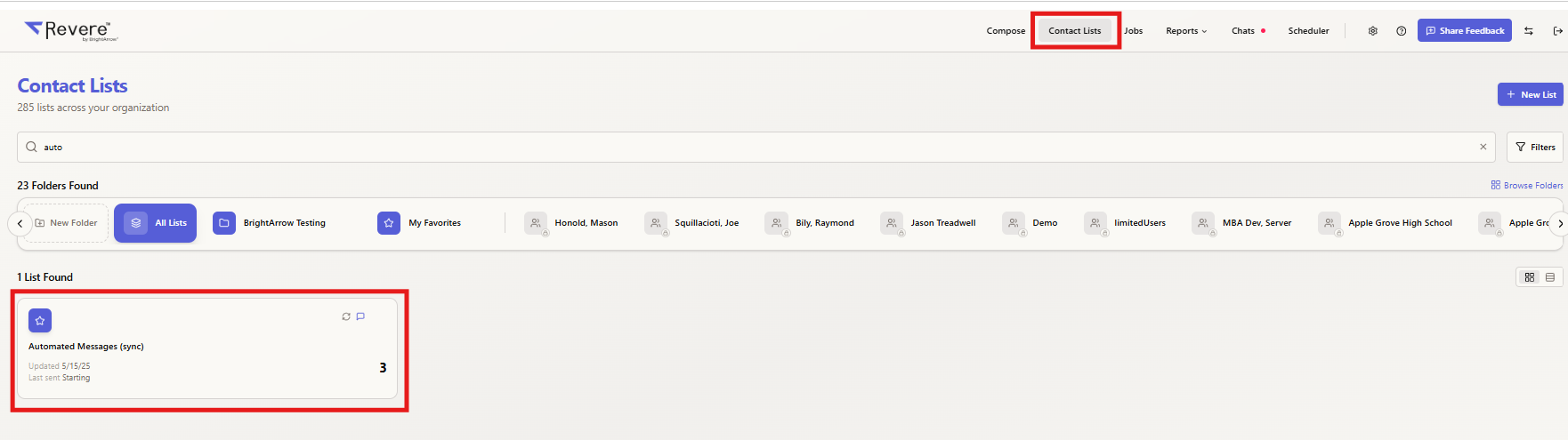Click the '285 lists across your organization' text
This screenshot has height=440, width=1568.
[x=93, y=108]
